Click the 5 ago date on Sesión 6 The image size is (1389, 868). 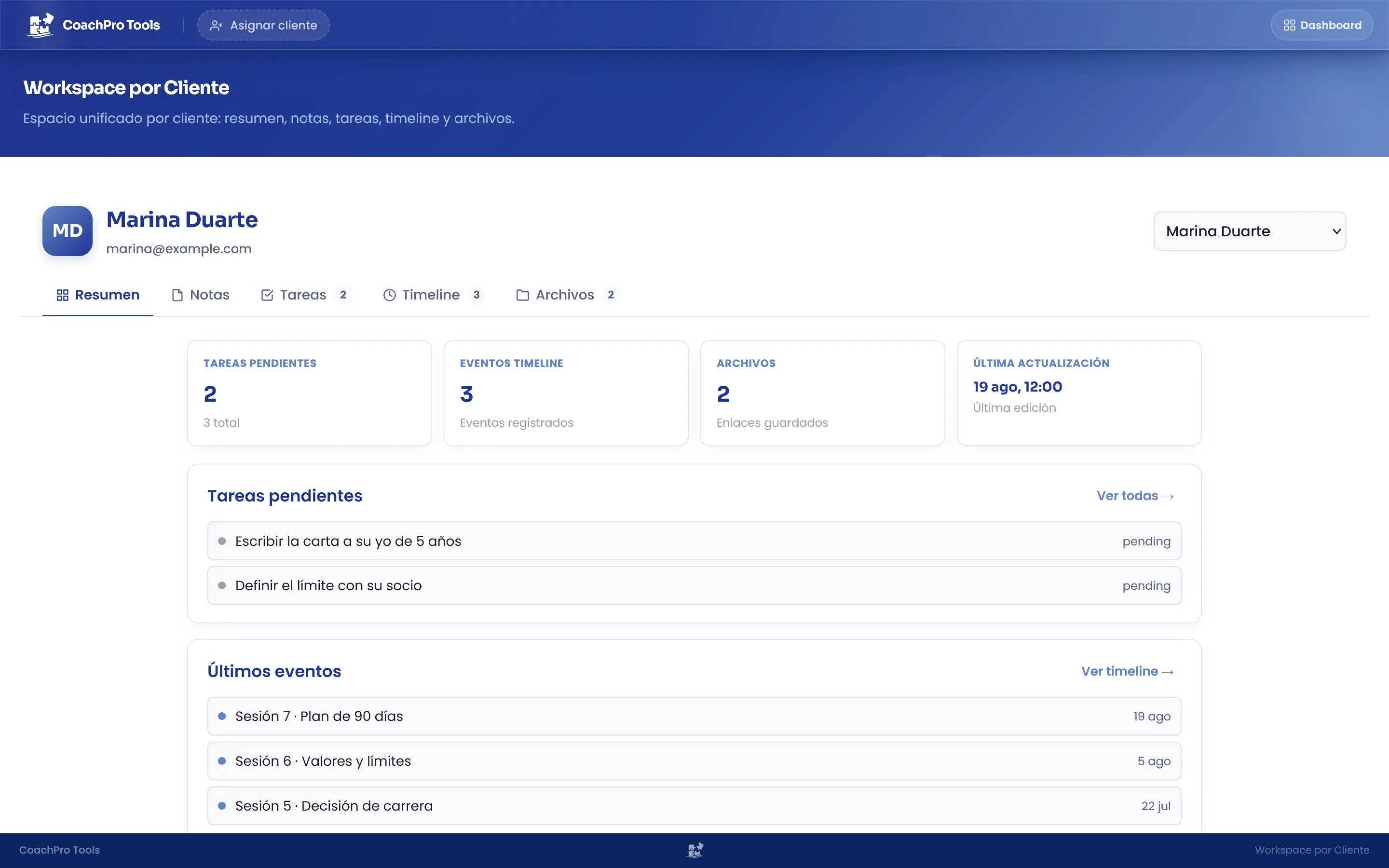point(1154,761)
